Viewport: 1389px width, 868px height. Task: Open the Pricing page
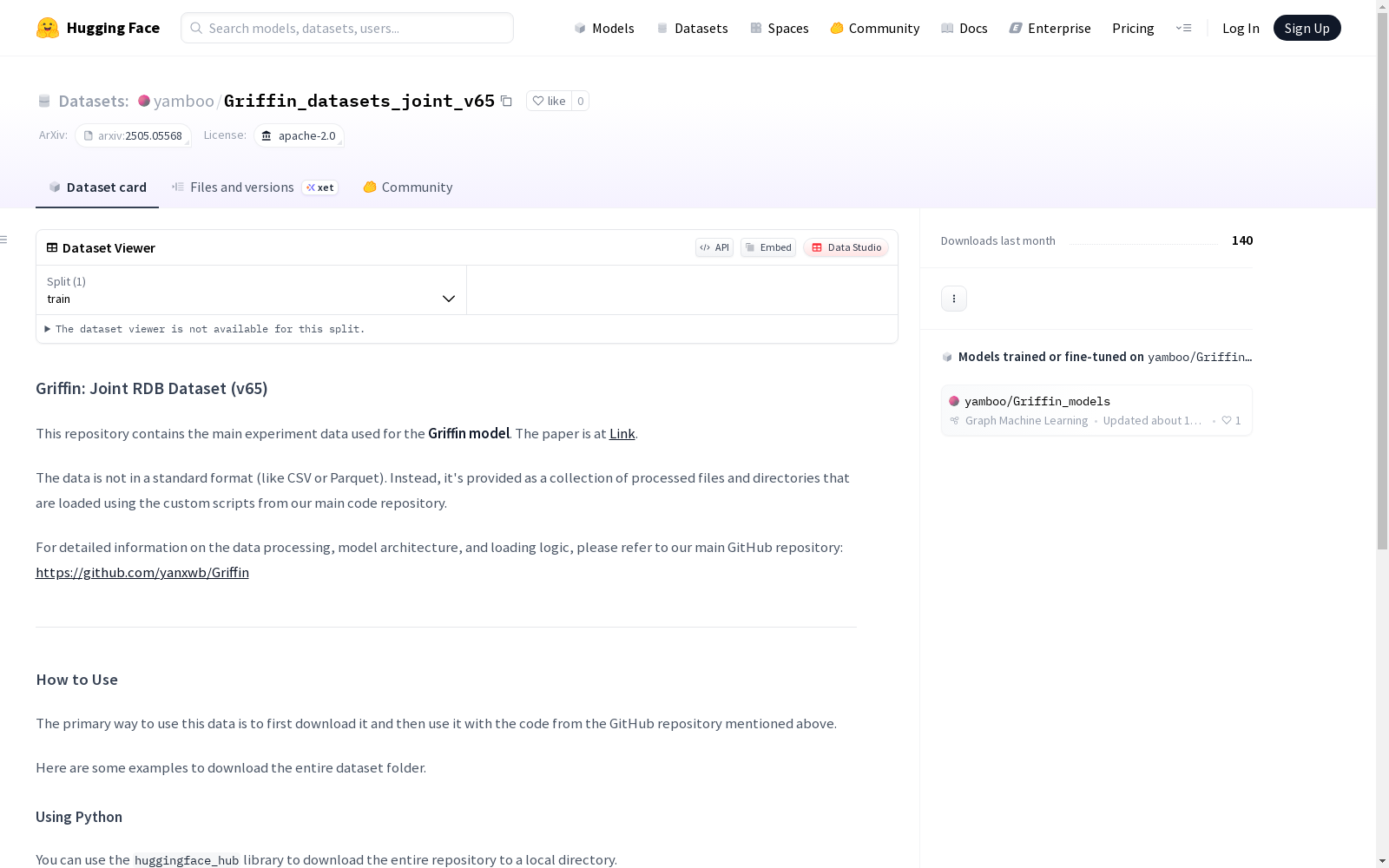point(1133,28)
